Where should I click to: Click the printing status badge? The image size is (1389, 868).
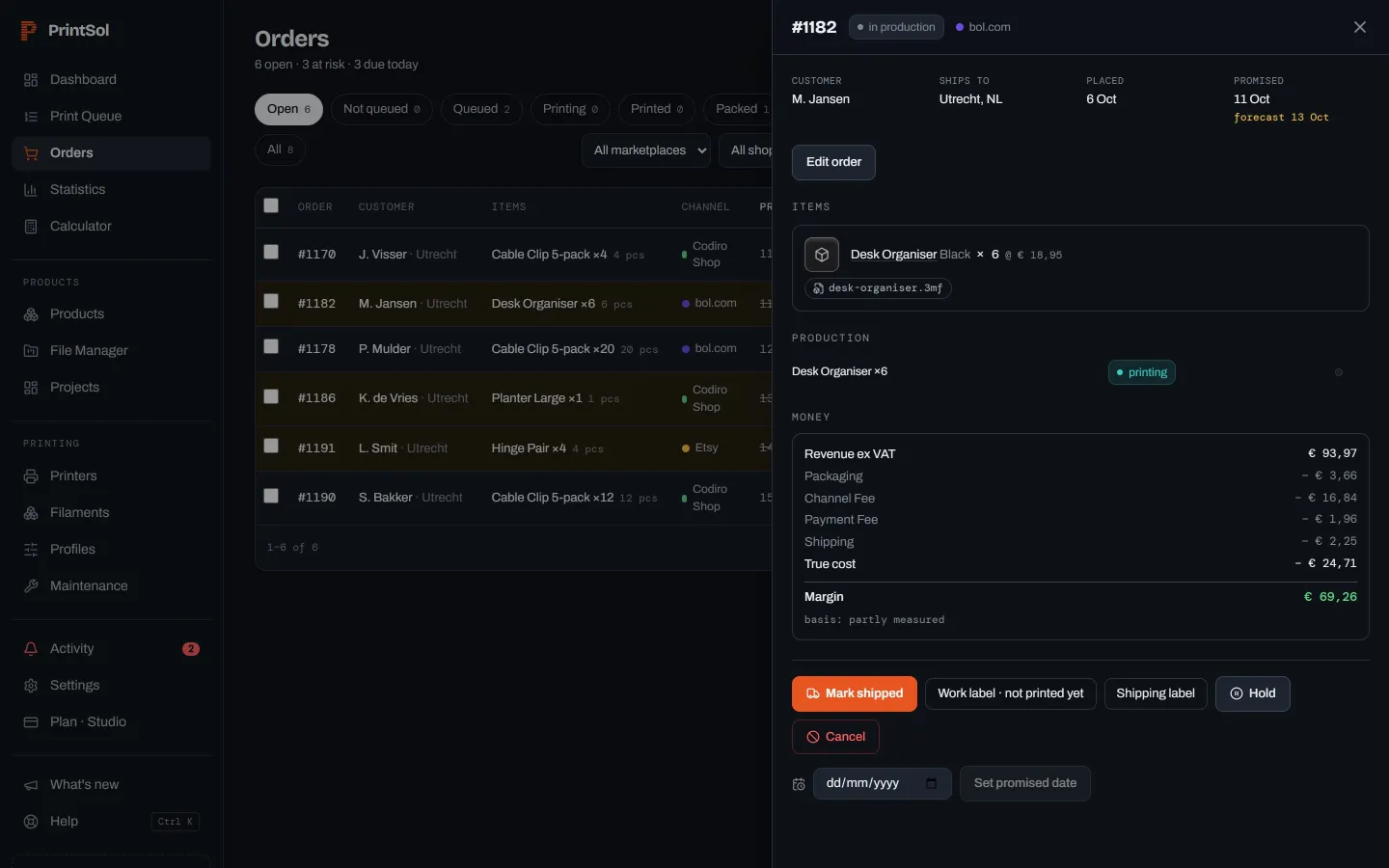point(1141,372)
